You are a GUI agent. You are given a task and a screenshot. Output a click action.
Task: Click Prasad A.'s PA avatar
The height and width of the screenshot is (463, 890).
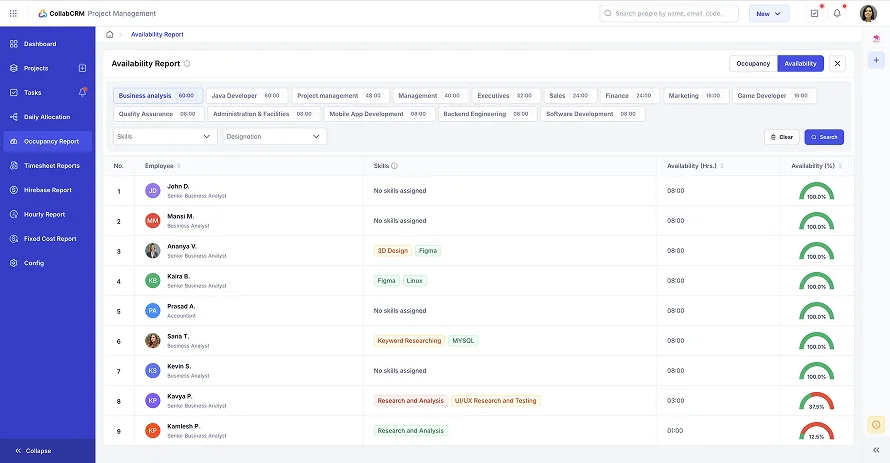coord(153,311)
